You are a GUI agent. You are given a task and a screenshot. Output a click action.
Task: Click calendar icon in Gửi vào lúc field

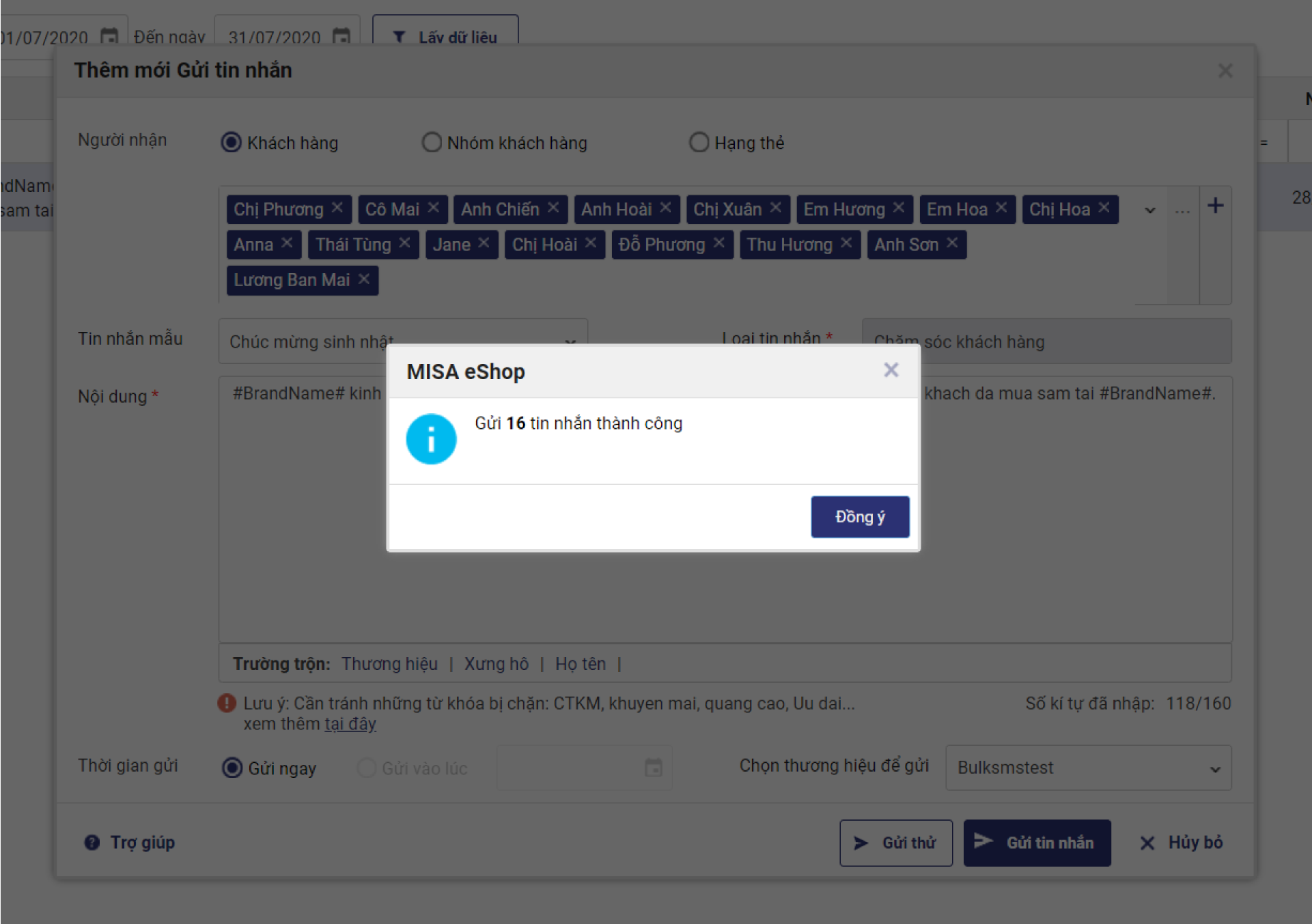point(654,768)
